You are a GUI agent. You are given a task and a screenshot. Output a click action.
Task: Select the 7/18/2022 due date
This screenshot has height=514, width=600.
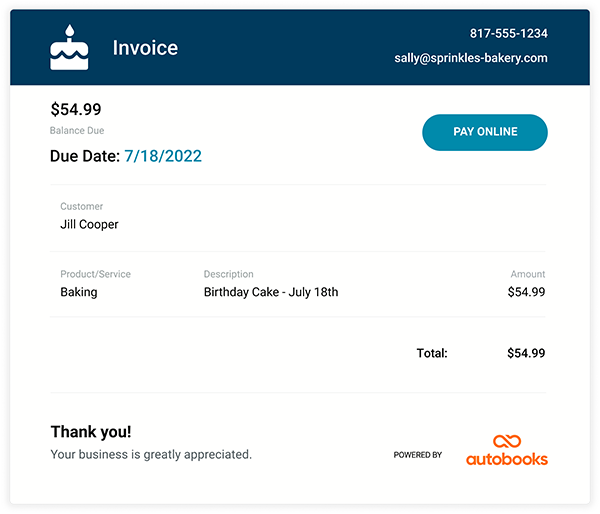coord(163,156)
